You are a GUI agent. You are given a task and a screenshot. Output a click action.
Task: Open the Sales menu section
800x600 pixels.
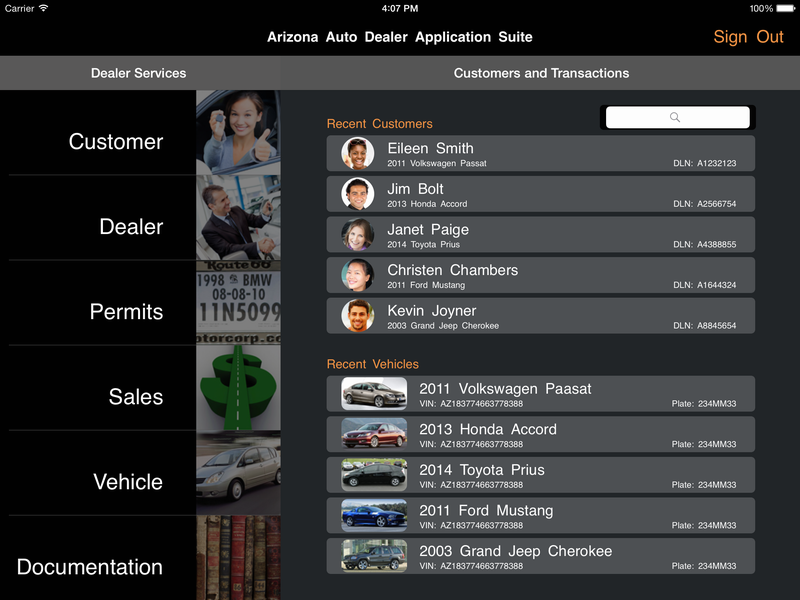click(135, 397)
